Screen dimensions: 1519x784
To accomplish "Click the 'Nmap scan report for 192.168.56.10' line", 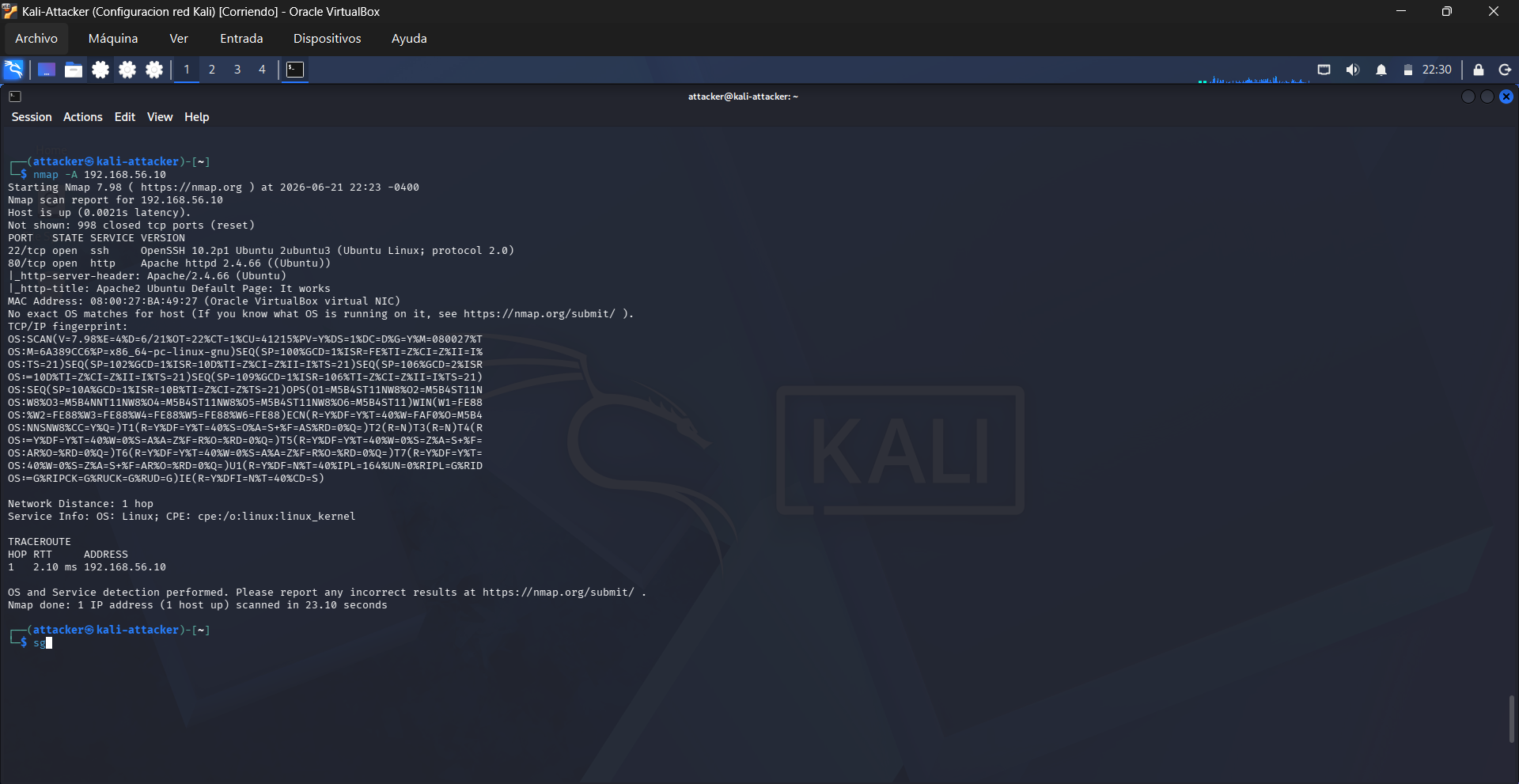I will [x=116, y=200].
